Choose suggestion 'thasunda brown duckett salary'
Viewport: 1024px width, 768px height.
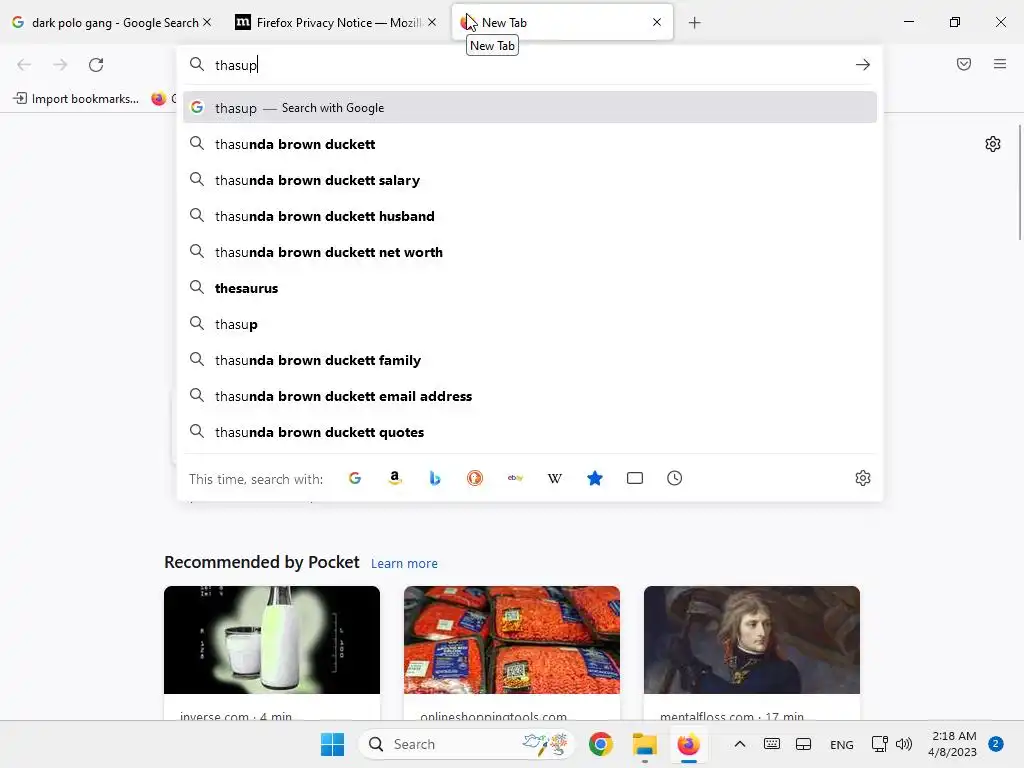tap(530, 180)
